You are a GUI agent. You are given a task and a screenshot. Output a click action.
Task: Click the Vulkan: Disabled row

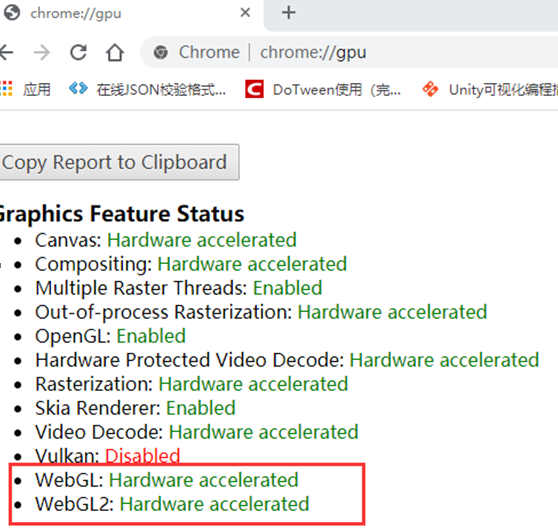point(107,456)
